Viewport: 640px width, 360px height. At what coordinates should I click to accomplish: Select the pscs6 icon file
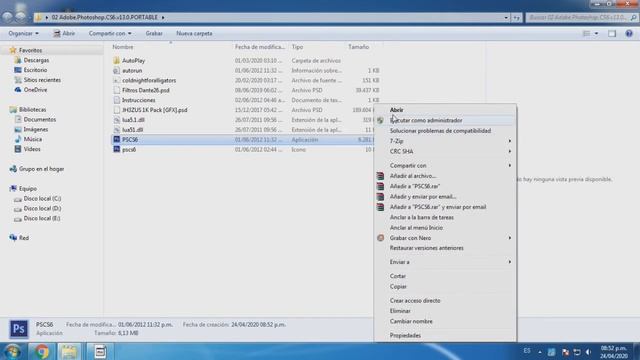(129, 150)
